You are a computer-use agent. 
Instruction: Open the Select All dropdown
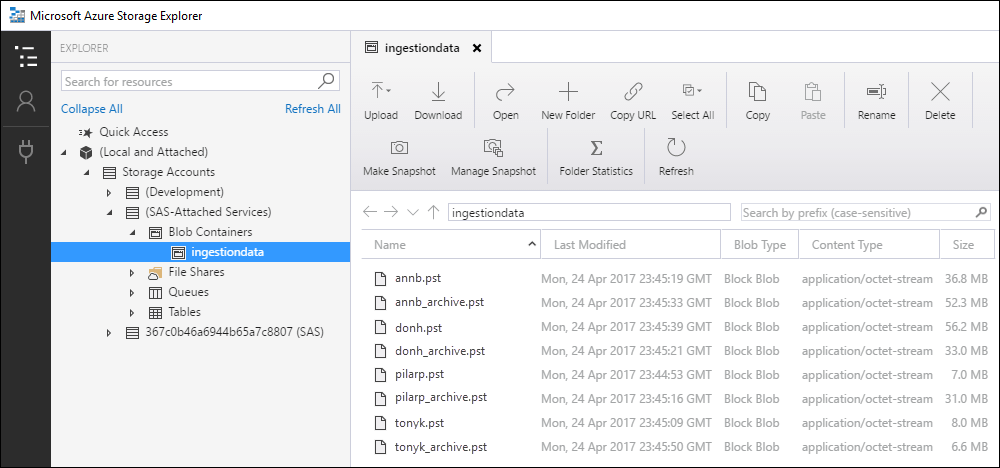pyautogui.click(x=693, y=92)
